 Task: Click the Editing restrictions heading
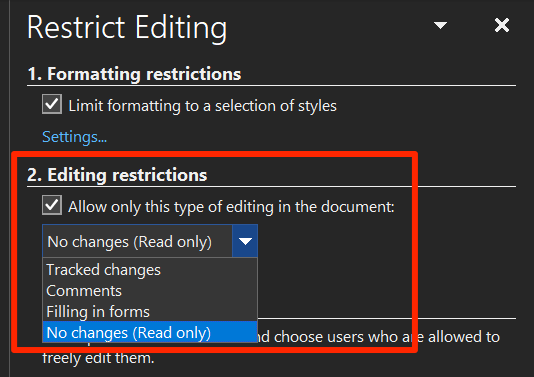point(117,175)
